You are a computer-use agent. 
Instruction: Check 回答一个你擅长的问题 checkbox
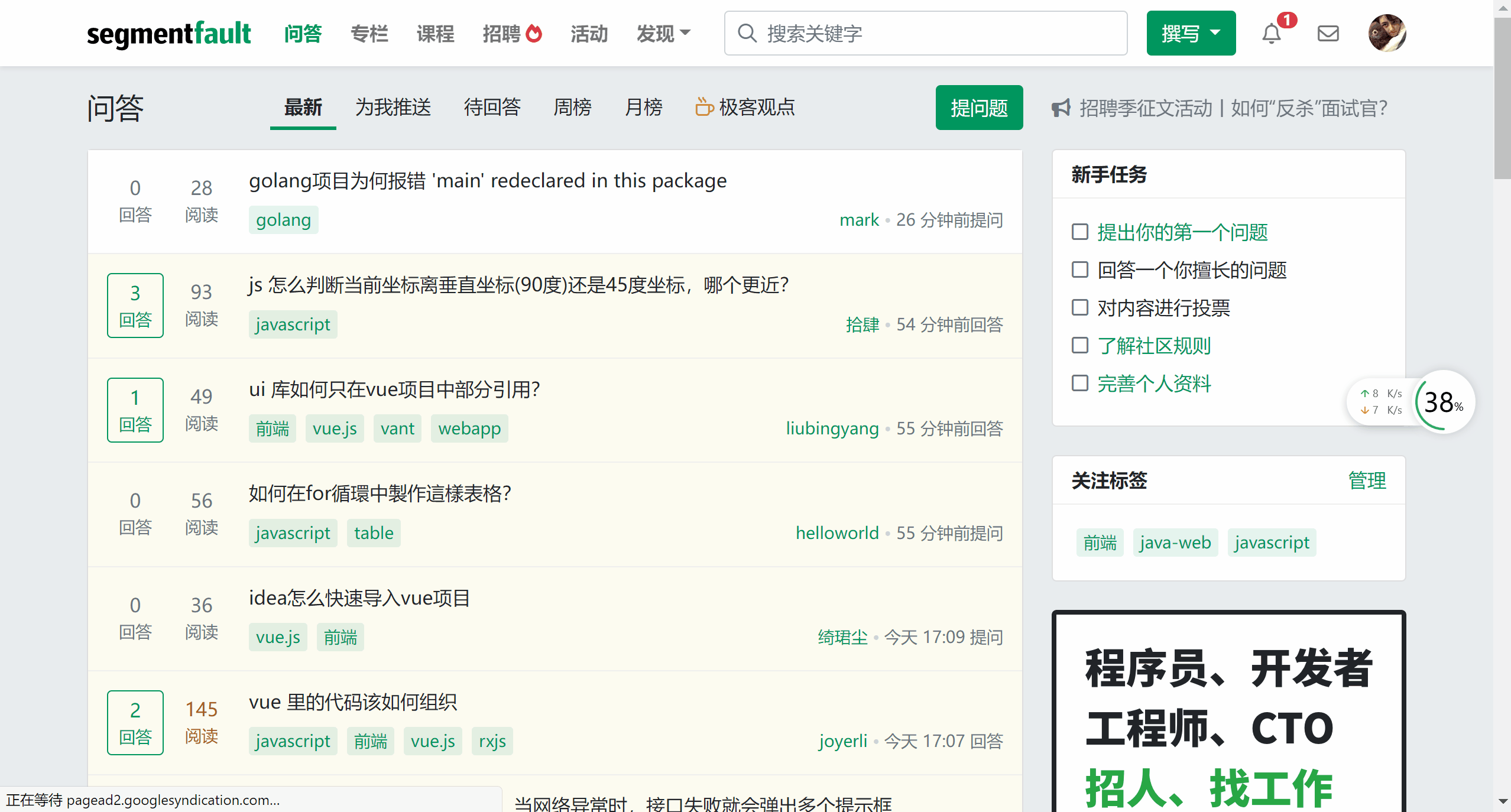coord(1080,269)
